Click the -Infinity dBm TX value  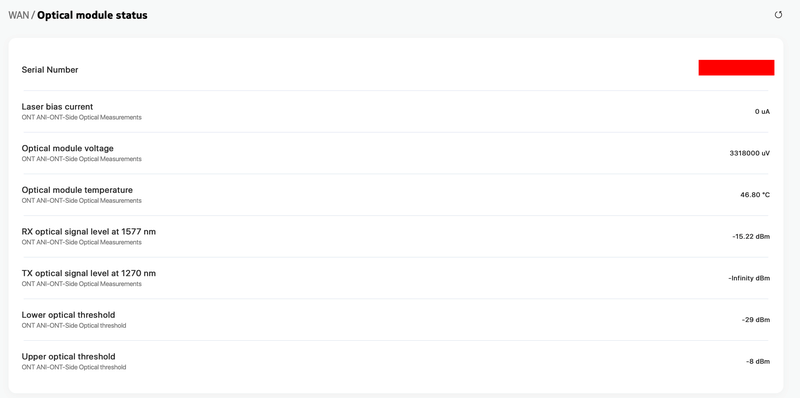pos(749,278)
